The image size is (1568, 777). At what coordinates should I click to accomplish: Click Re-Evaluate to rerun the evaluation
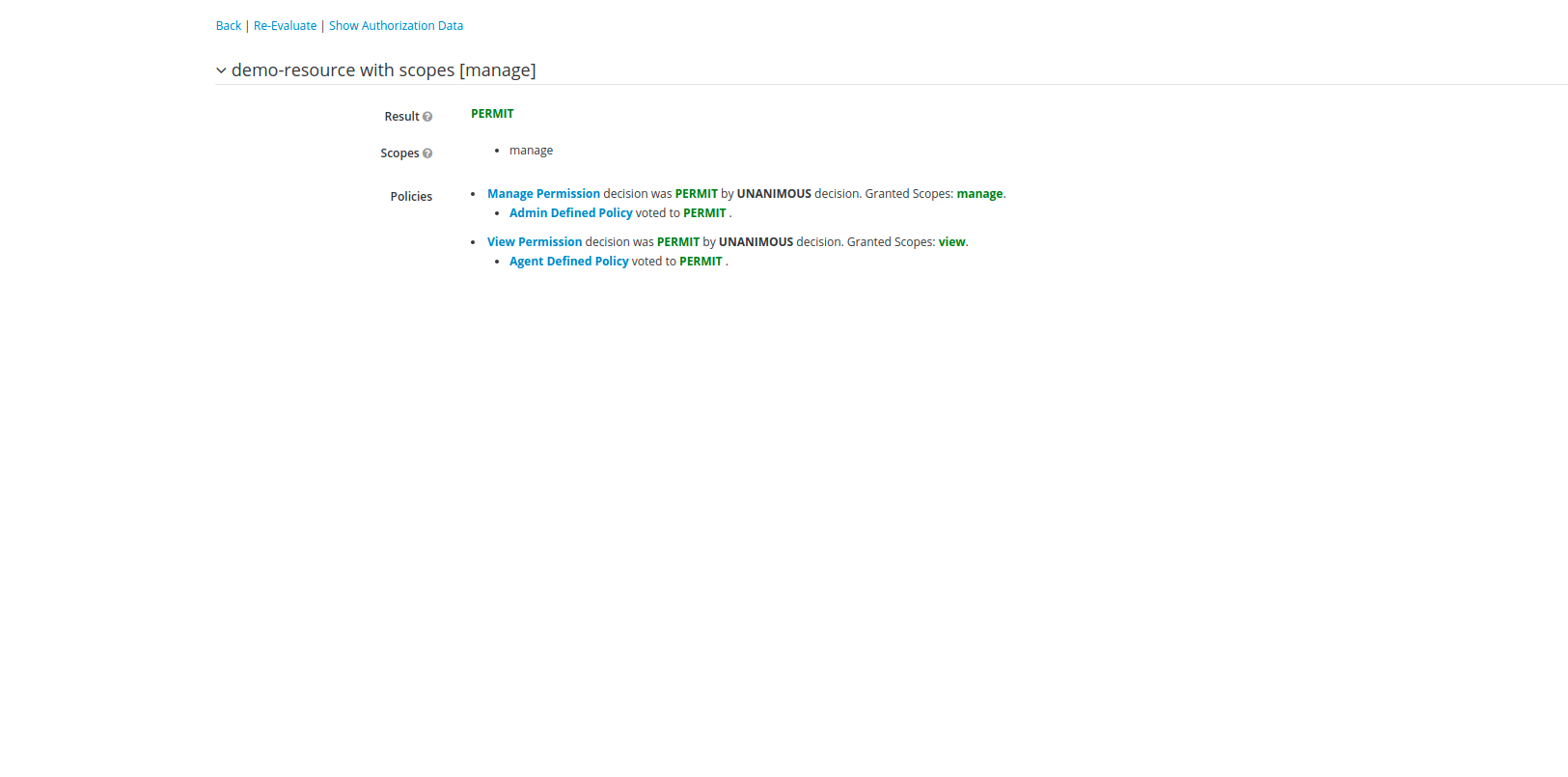pos(285,26)
